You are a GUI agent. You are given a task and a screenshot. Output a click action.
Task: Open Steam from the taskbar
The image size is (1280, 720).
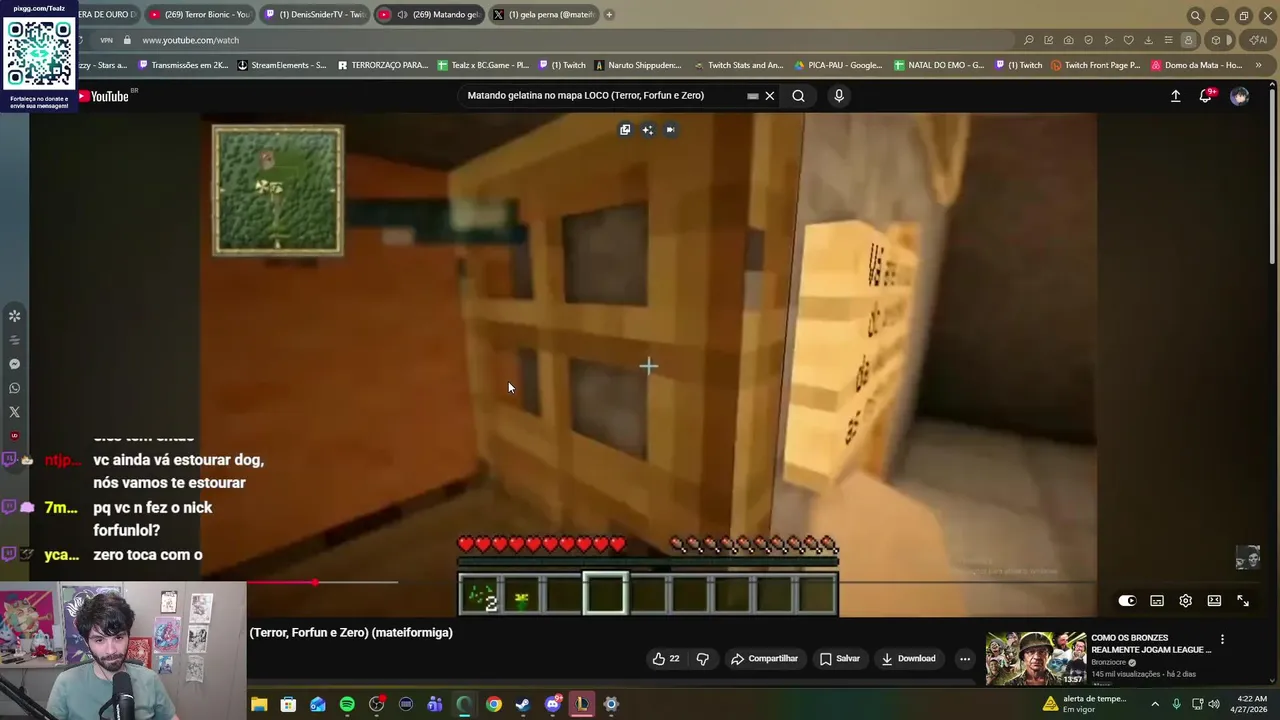(523, 704)
